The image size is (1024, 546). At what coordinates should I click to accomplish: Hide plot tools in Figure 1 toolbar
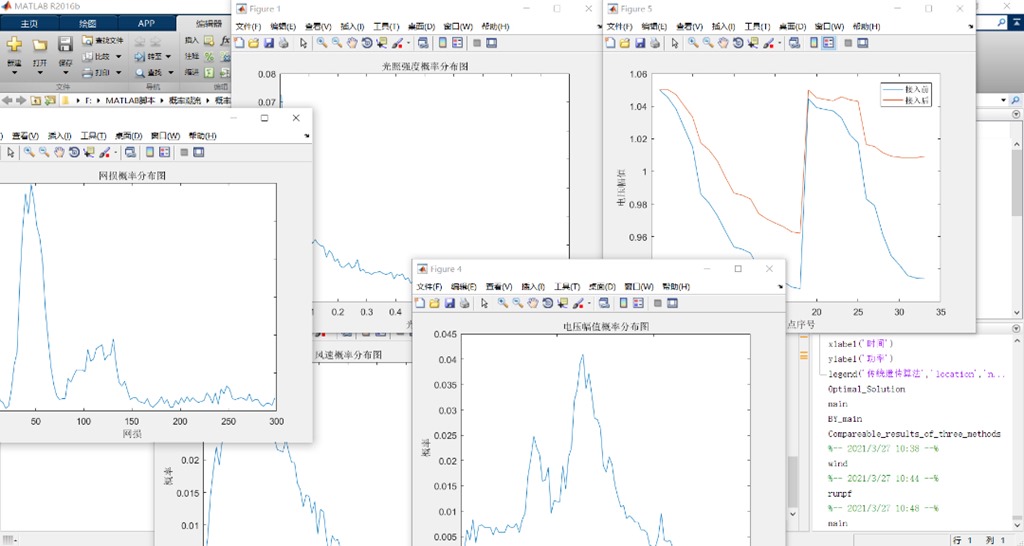click(477, 43)
